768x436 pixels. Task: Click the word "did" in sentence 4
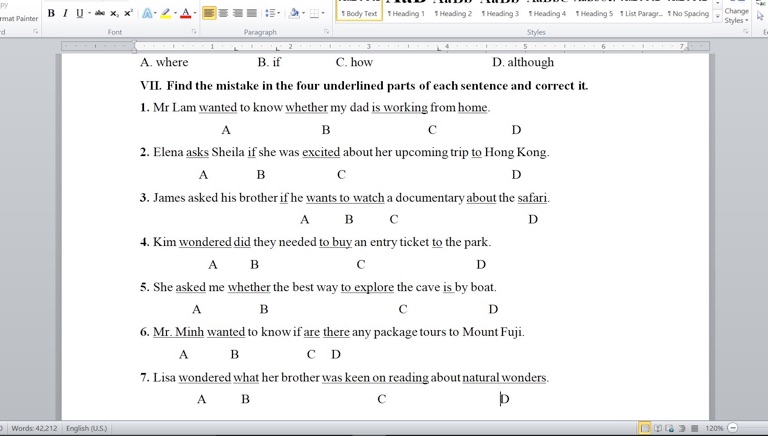pos(242,242)
